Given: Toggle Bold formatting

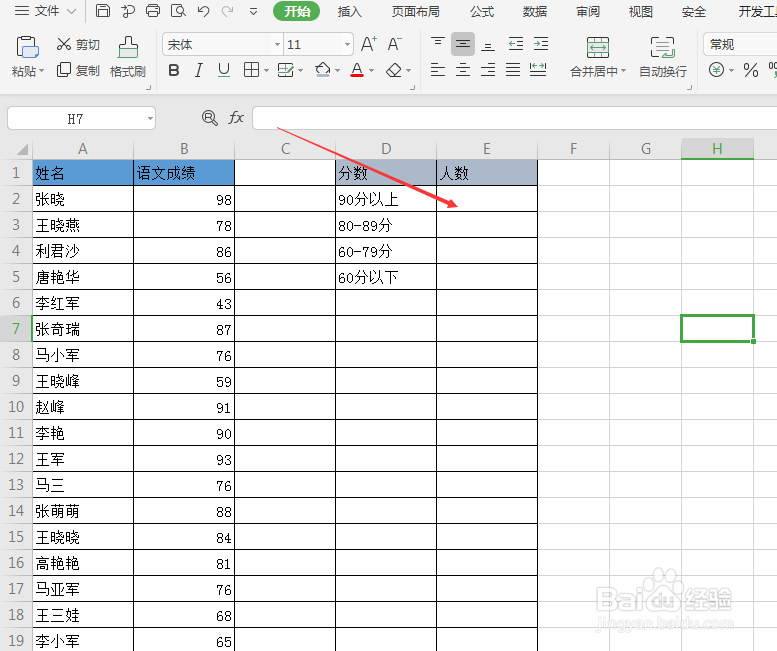Looking at the screenshot, I should tap(173, 70).
